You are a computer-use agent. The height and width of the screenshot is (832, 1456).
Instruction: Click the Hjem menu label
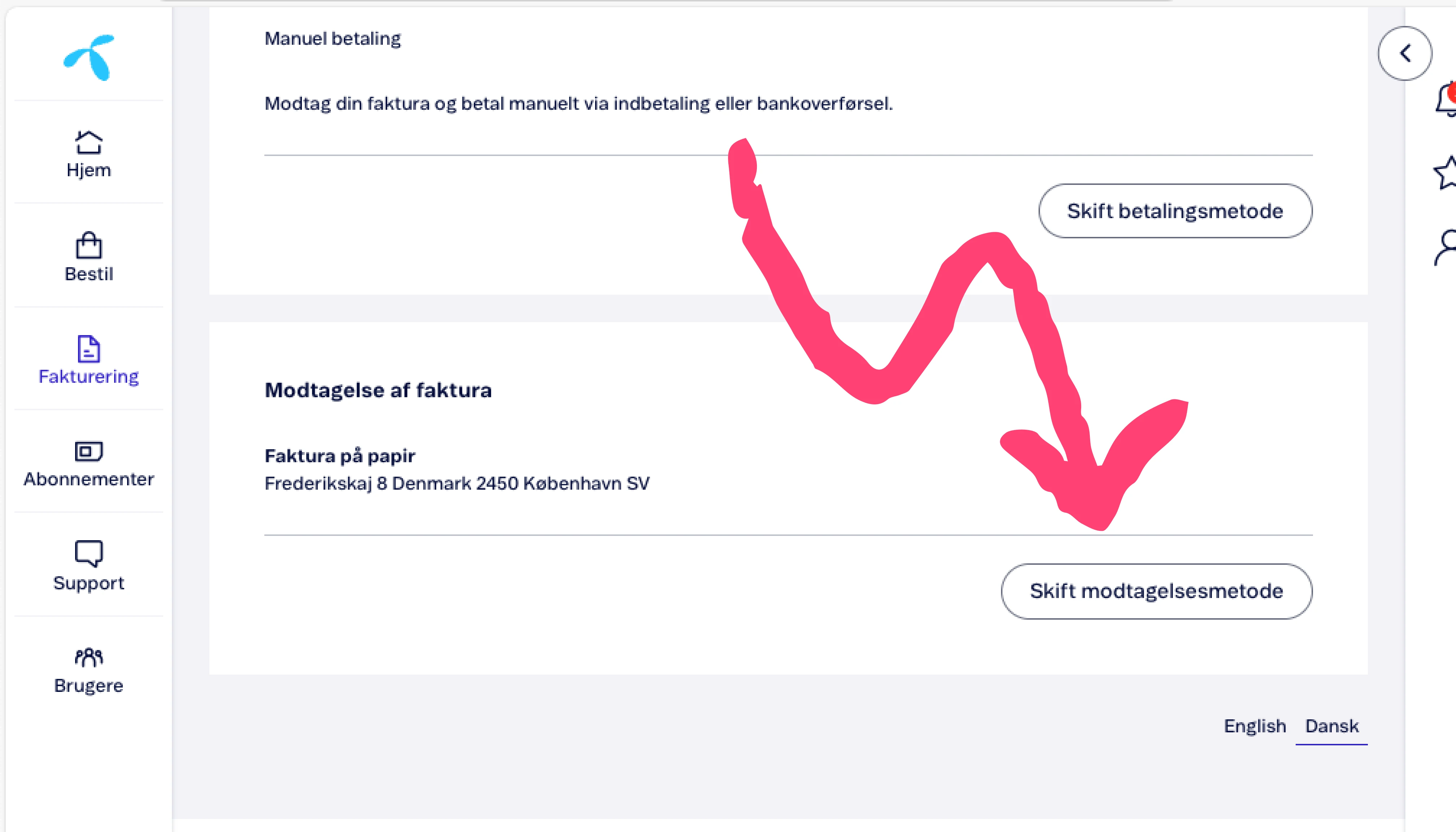(88, 170)
